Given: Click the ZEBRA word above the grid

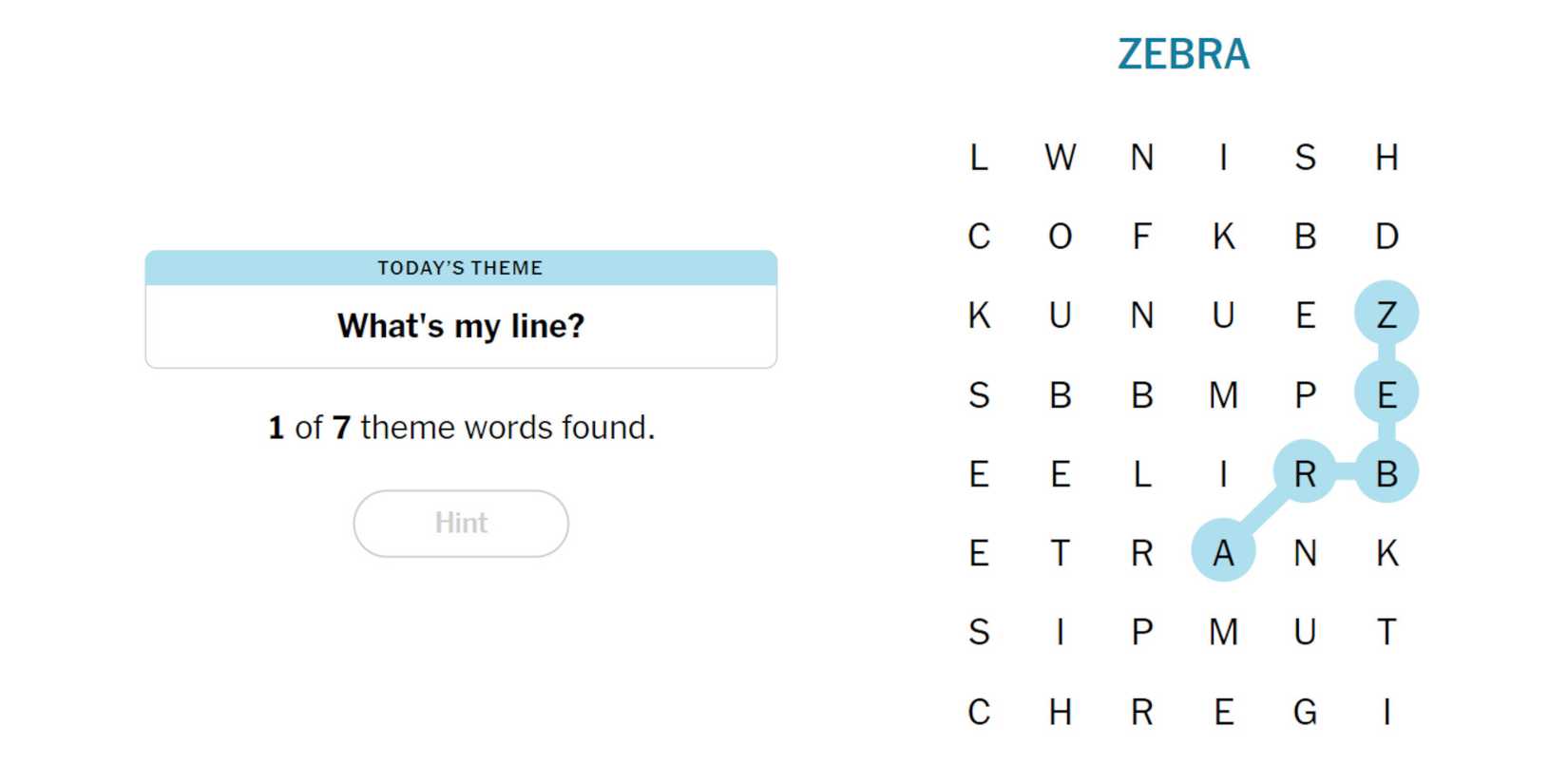Looking at the screenshot, I should [1183, 54].
